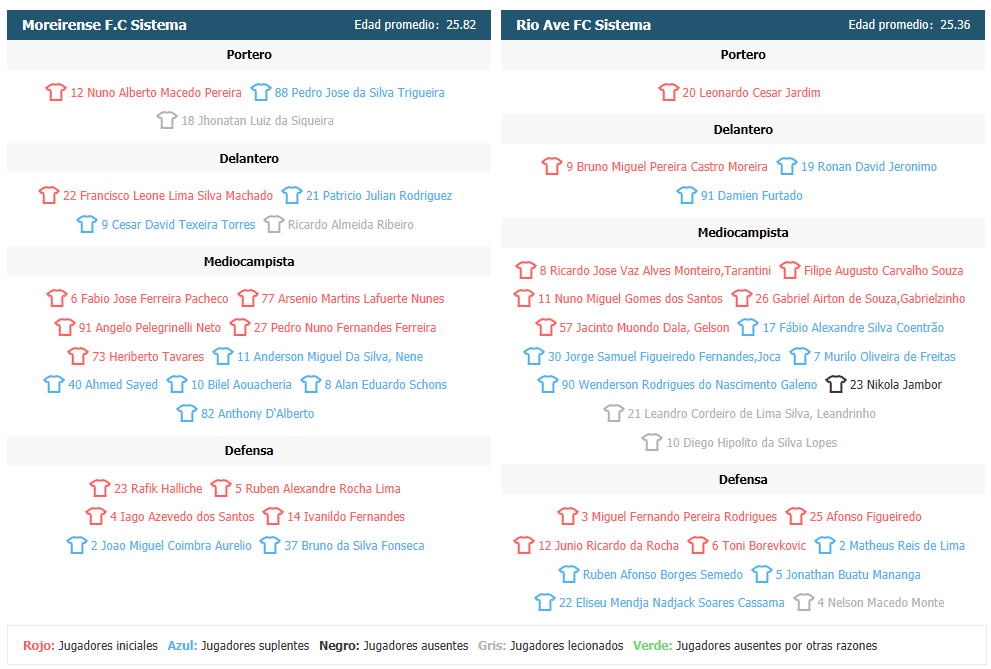Click the gray jersey icon beside Leandro Cordeiro de Lima Silva
Screen dimensions: 991x669
point(614,413)
